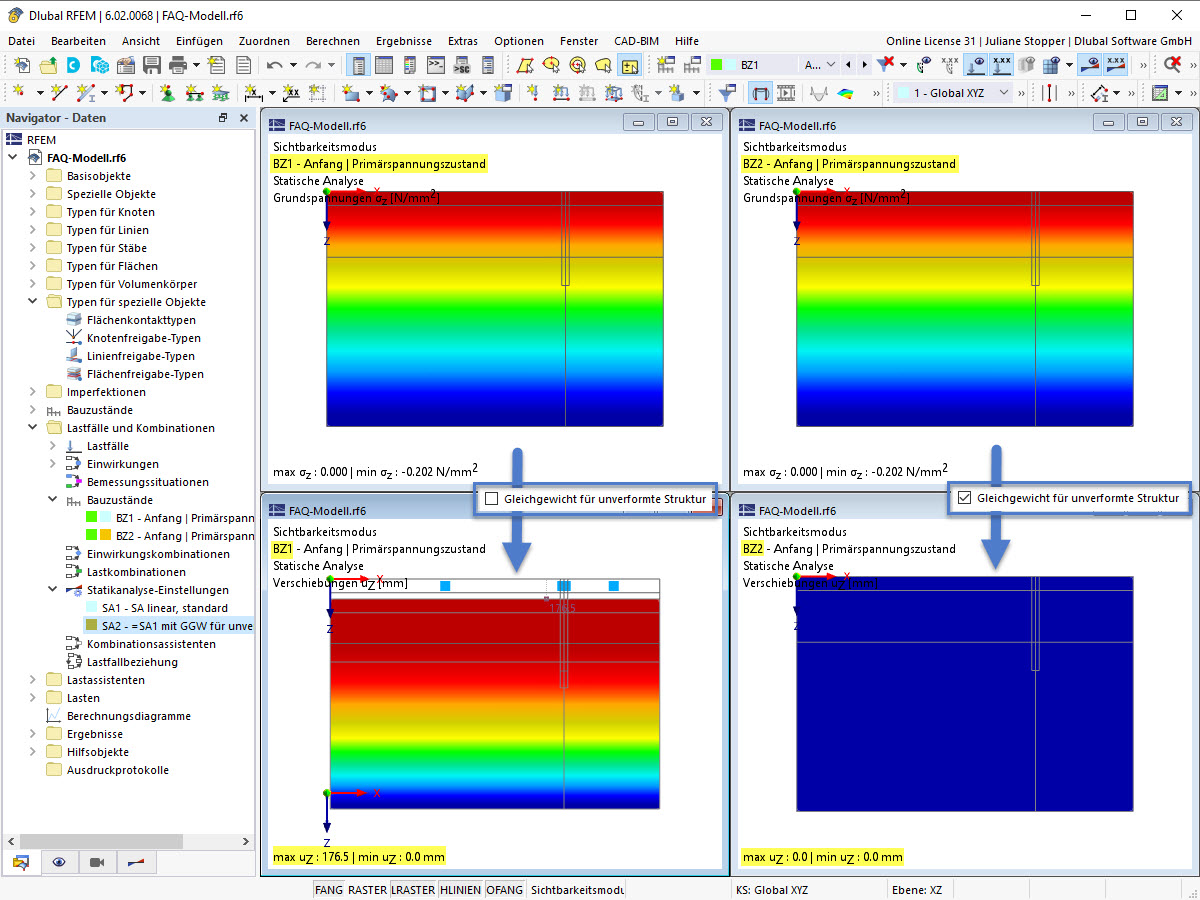Open the Ergebnisse menu
1200x900 pixels.
click(404, 41)
